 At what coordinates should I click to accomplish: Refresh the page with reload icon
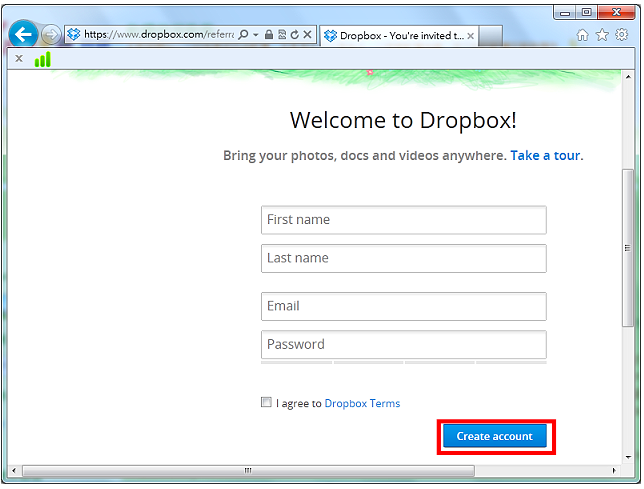pyautogui.click(x=294, y=34)
